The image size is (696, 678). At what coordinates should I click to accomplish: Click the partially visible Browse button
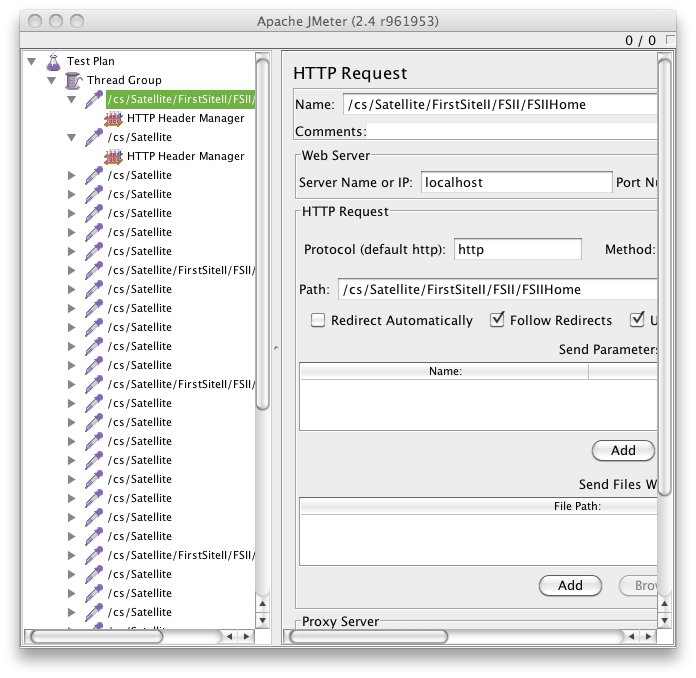(x=638, y=586)
